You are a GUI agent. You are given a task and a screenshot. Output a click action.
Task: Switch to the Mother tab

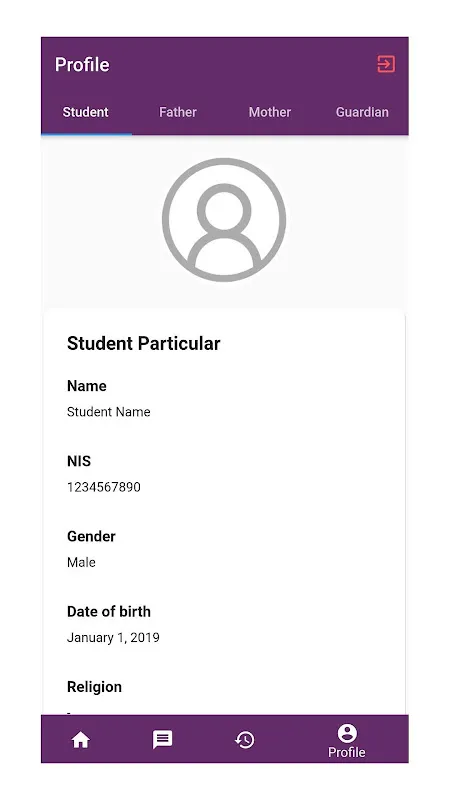[x=270, y=112]
